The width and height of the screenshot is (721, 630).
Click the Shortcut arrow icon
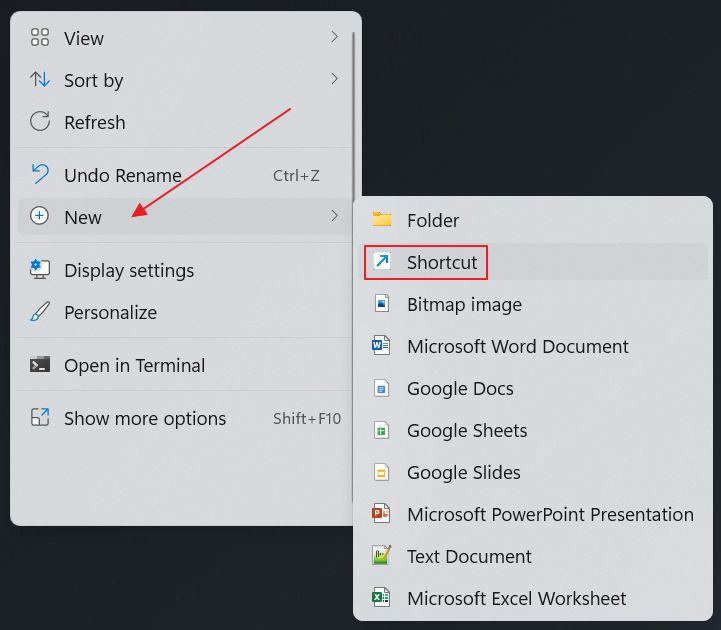pyautogui.click(x=382, y=261)
